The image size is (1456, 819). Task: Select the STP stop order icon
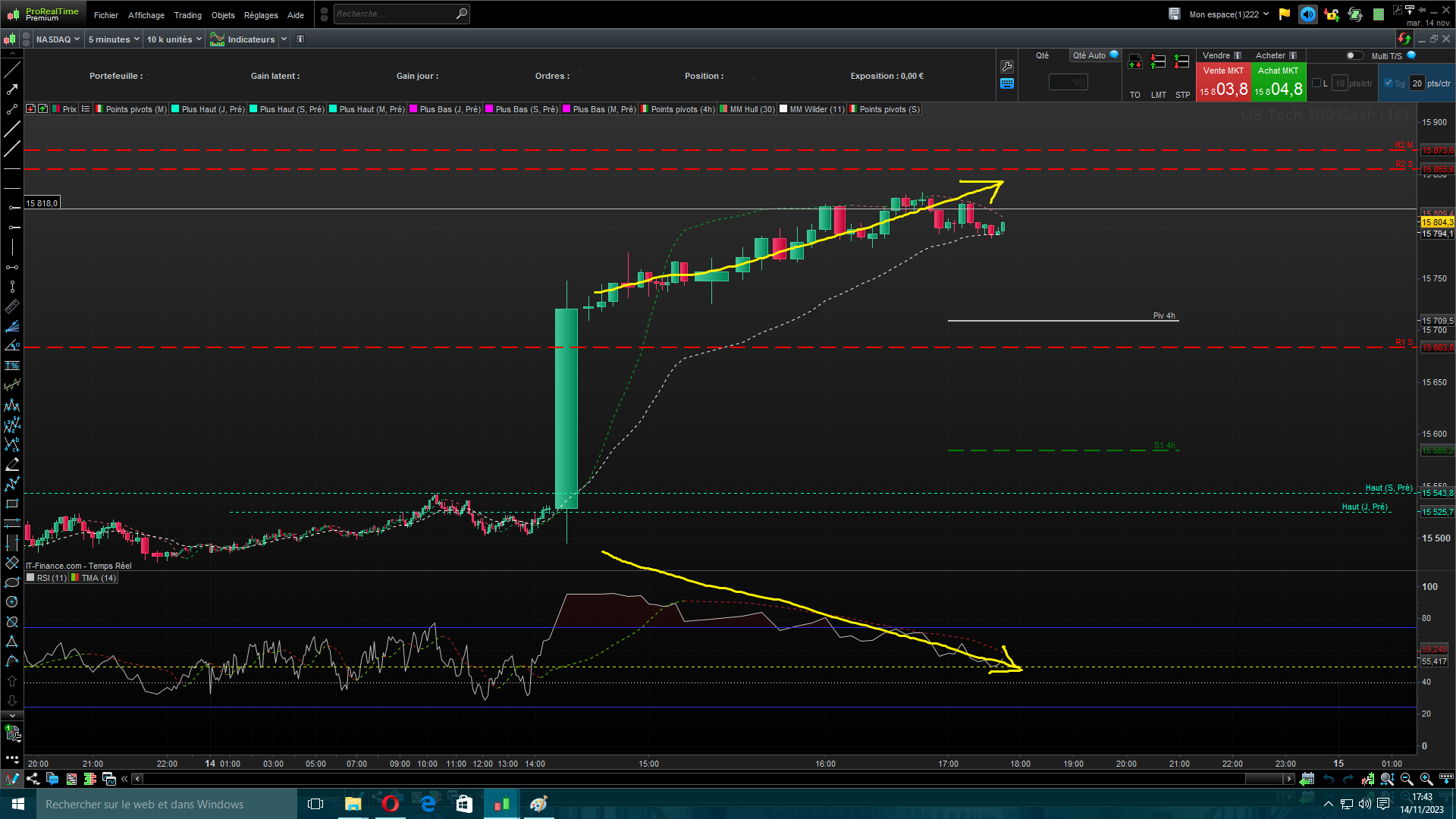tap(1181, 62)
